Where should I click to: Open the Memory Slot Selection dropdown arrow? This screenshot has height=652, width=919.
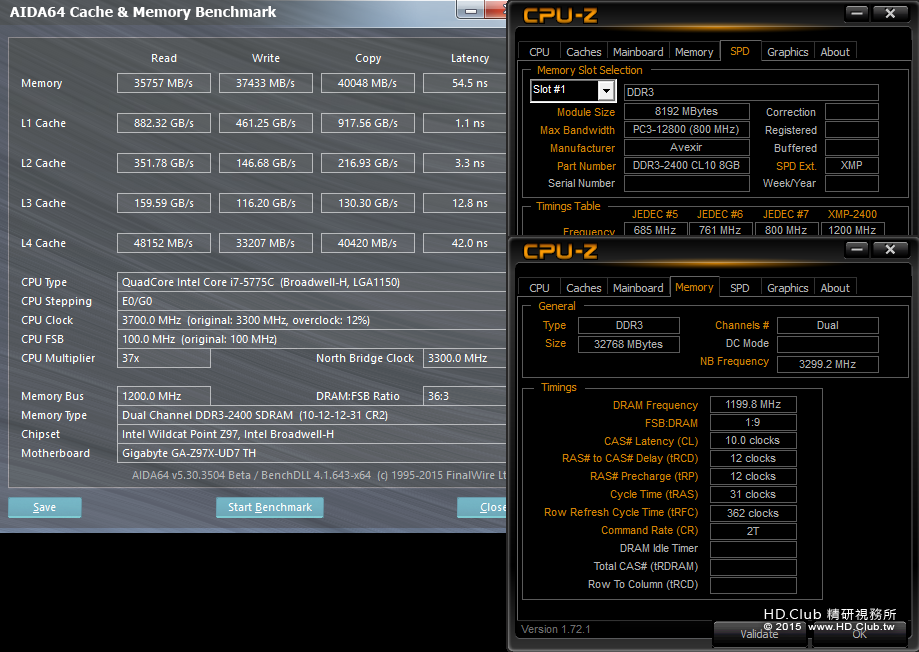pyautogui.click(x=606, y=90)
